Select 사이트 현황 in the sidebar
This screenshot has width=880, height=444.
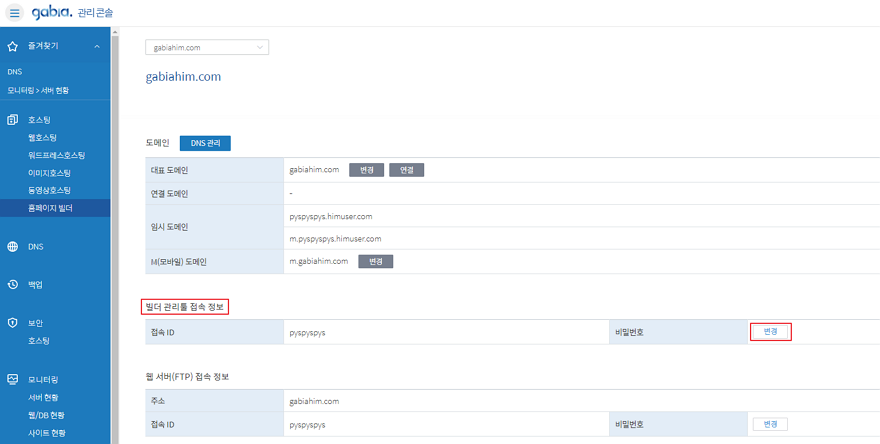click(47, 433)
